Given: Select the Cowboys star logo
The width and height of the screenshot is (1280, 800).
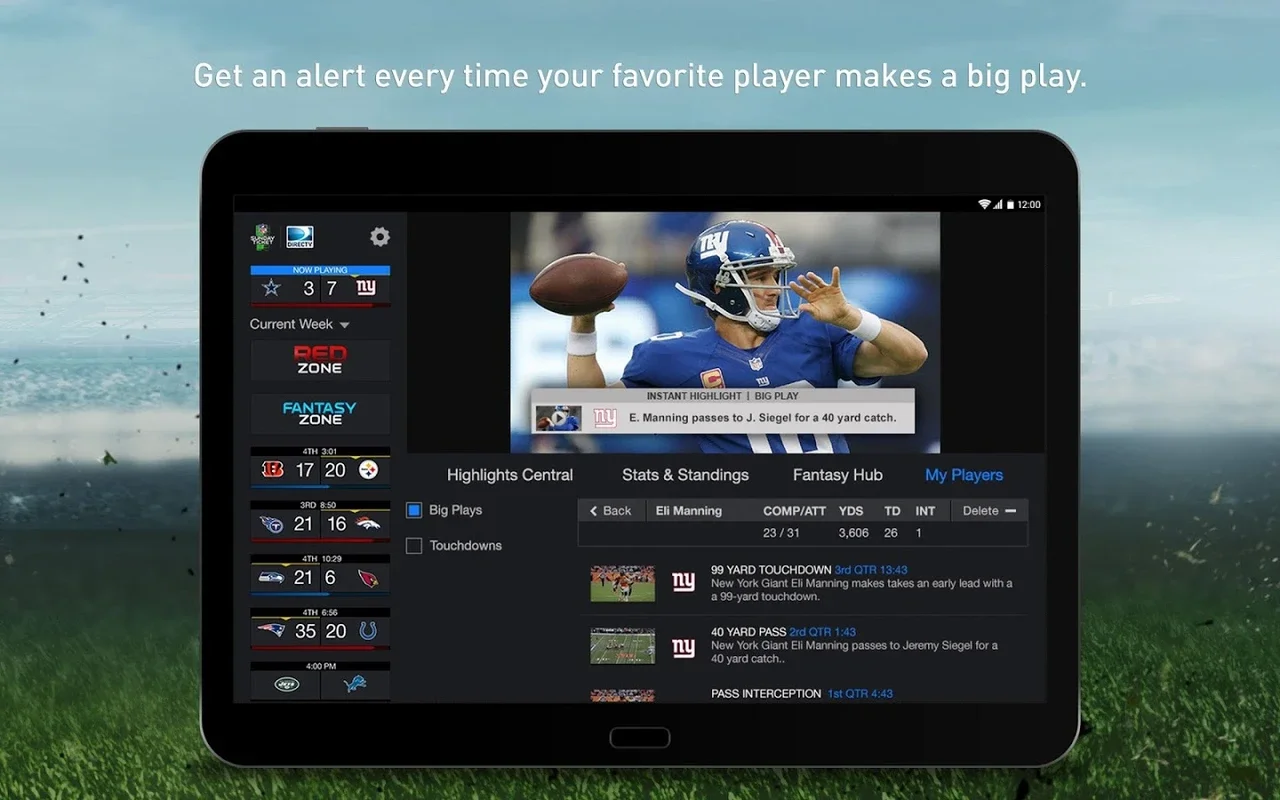Looking at the screenshot, I should (x=271, y=288).
